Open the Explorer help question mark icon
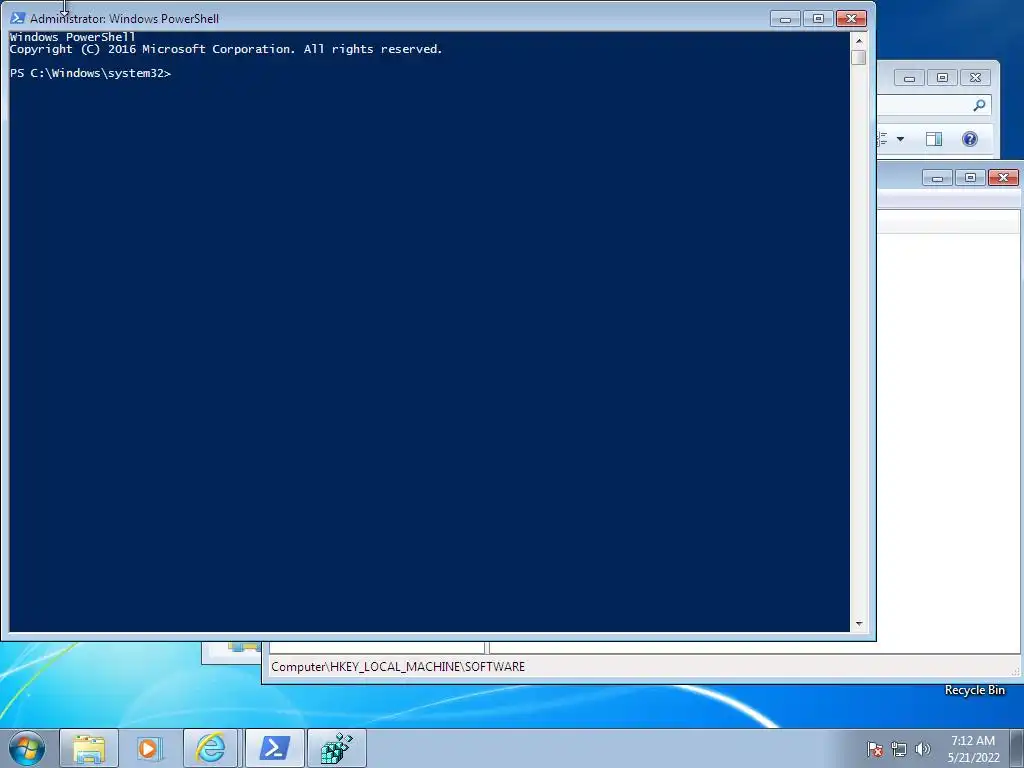The width and height of the screenshot is (1024, 768). pyautogui.click(x=970, y=138)
